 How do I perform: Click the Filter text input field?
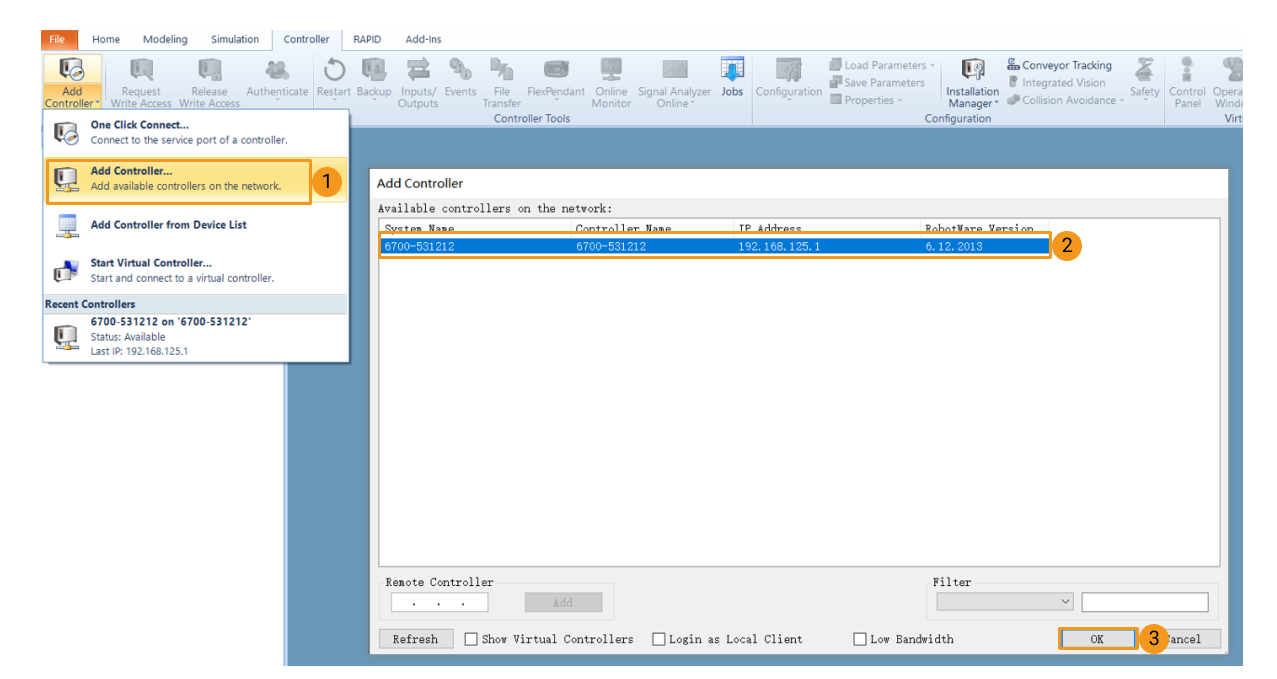point(1144,602)
